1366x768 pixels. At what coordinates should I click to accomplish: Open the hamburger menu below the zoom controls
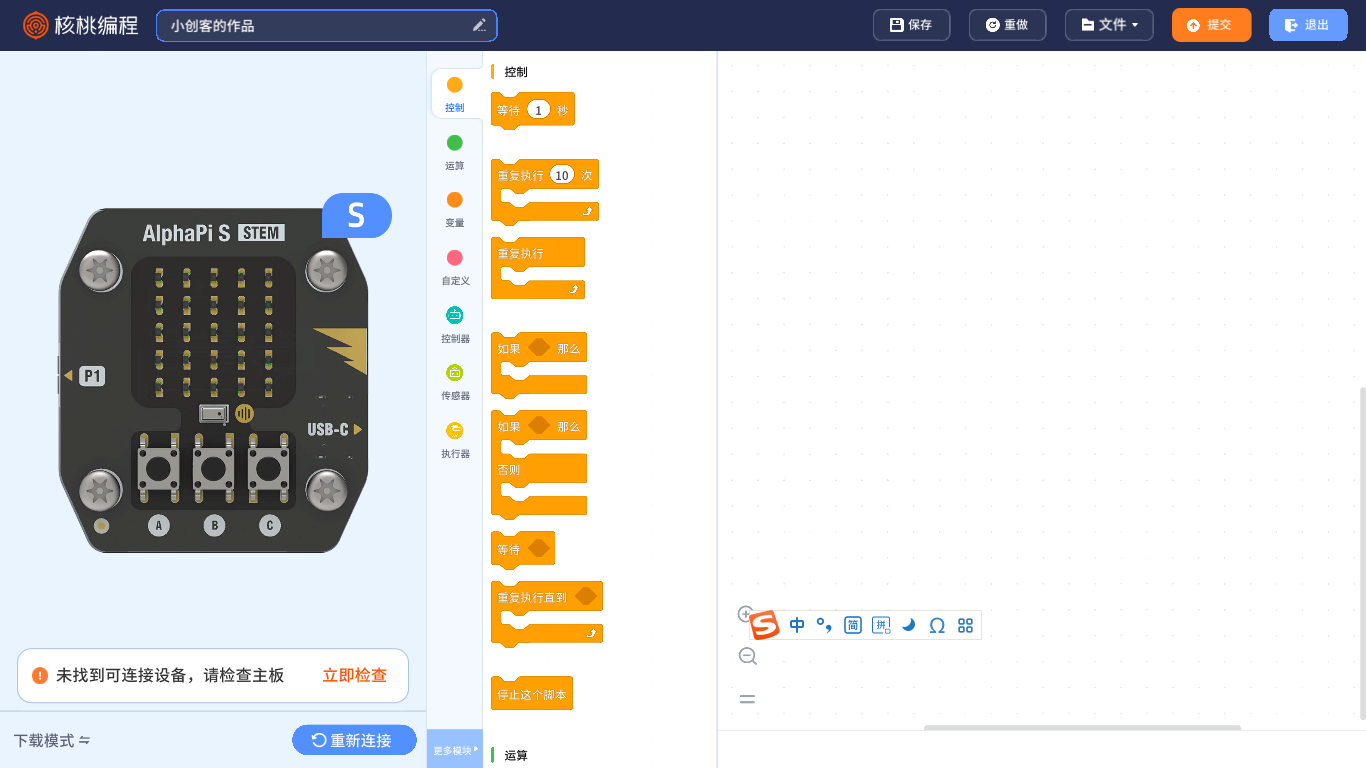[747, 698]
